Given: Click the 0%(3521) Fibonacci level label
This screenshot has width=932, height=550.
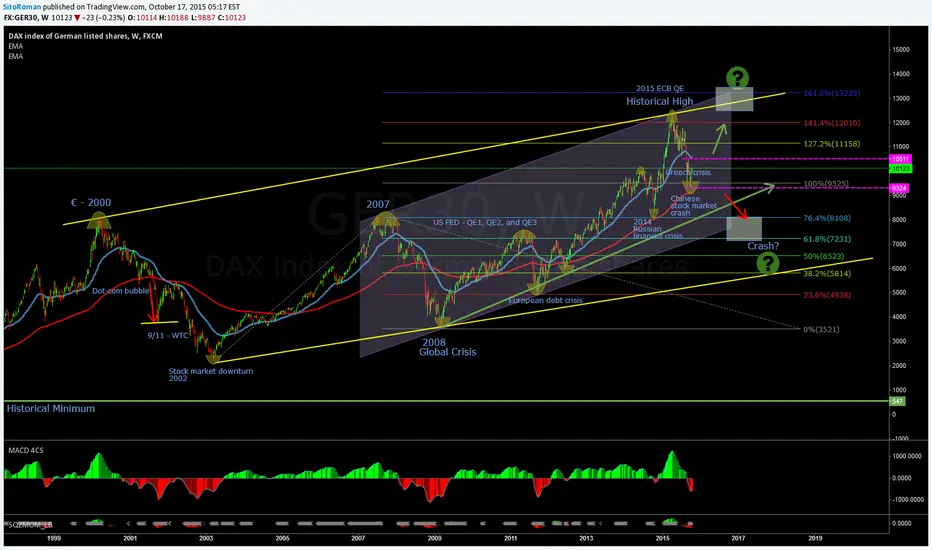Looking at the screenshot, I should 821,329.
